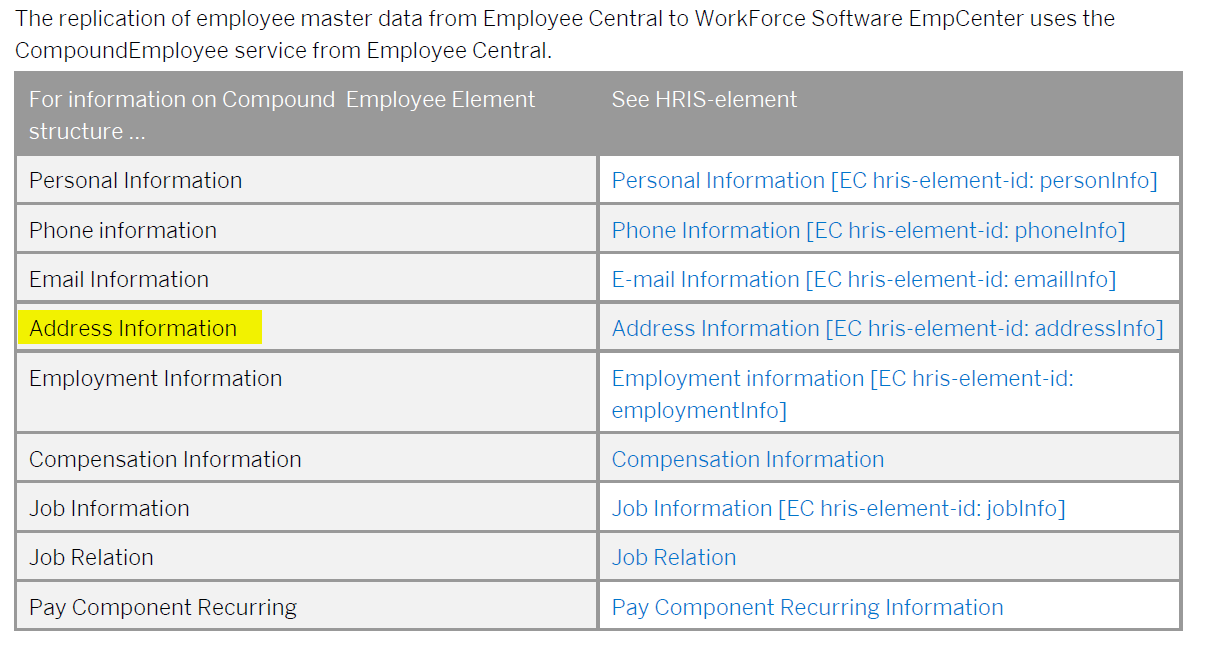Select the Personal Information row label
Screen dimensions: 1208x649
(x=135, y=180)
